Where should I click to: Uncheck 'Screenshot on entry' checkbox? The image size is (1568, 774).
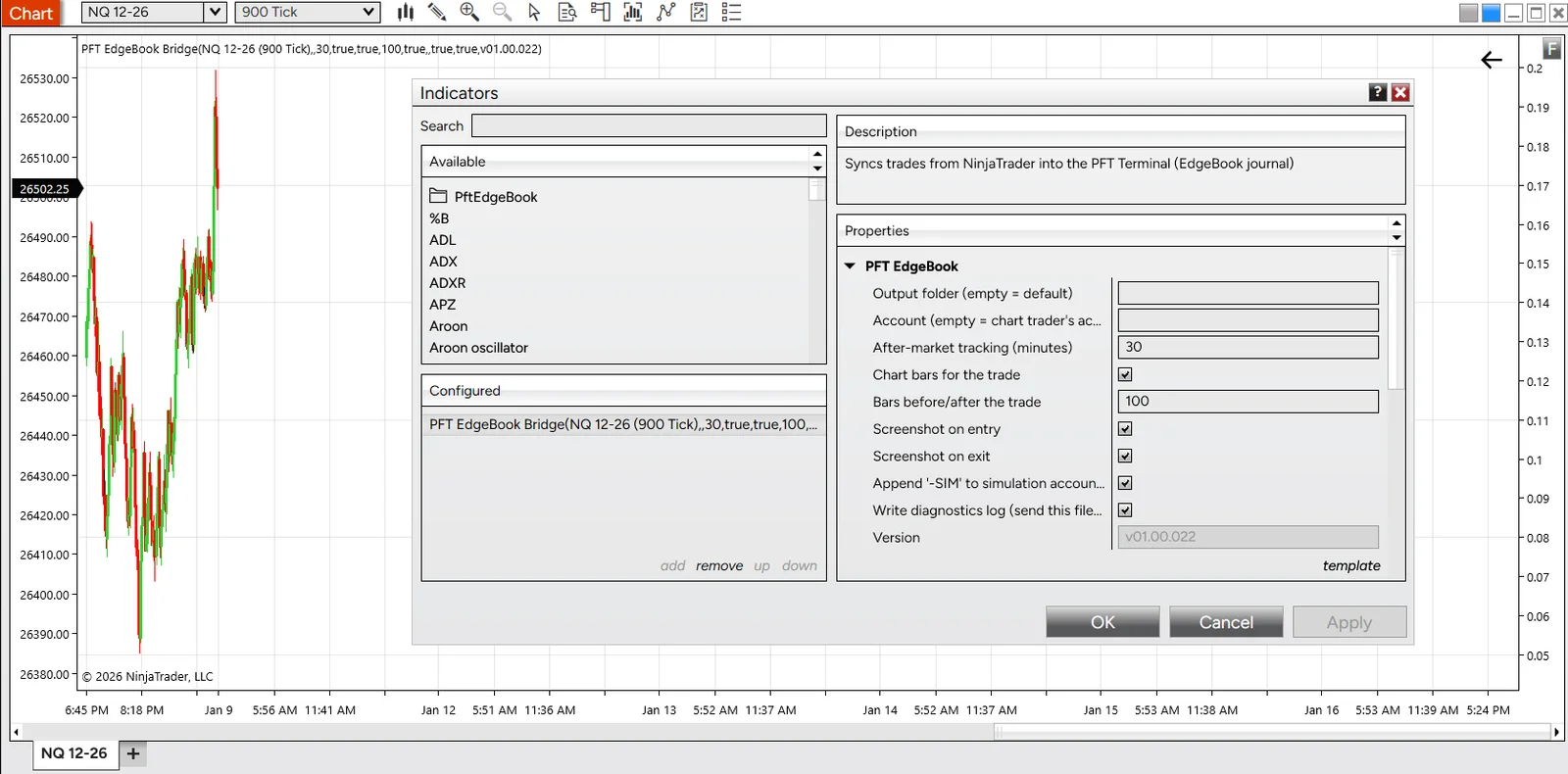pyautogui.click(x=1125, y=428)
